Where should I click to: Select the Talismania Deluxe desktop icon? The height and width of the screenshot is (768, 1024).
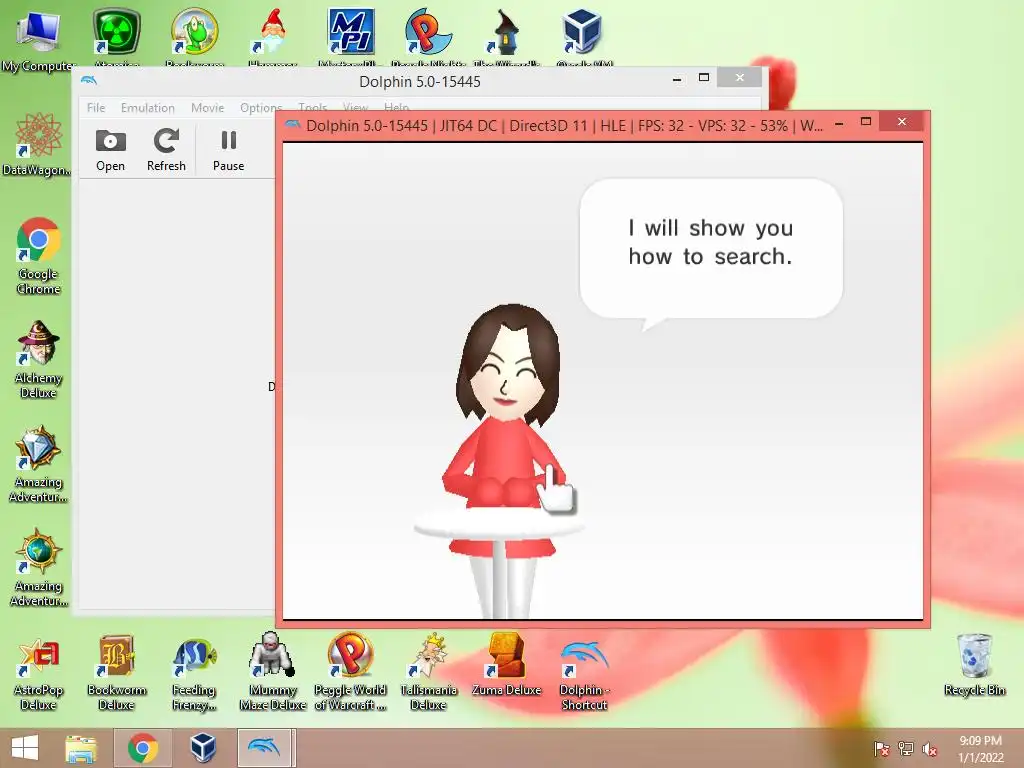click(x=428, y=671)
